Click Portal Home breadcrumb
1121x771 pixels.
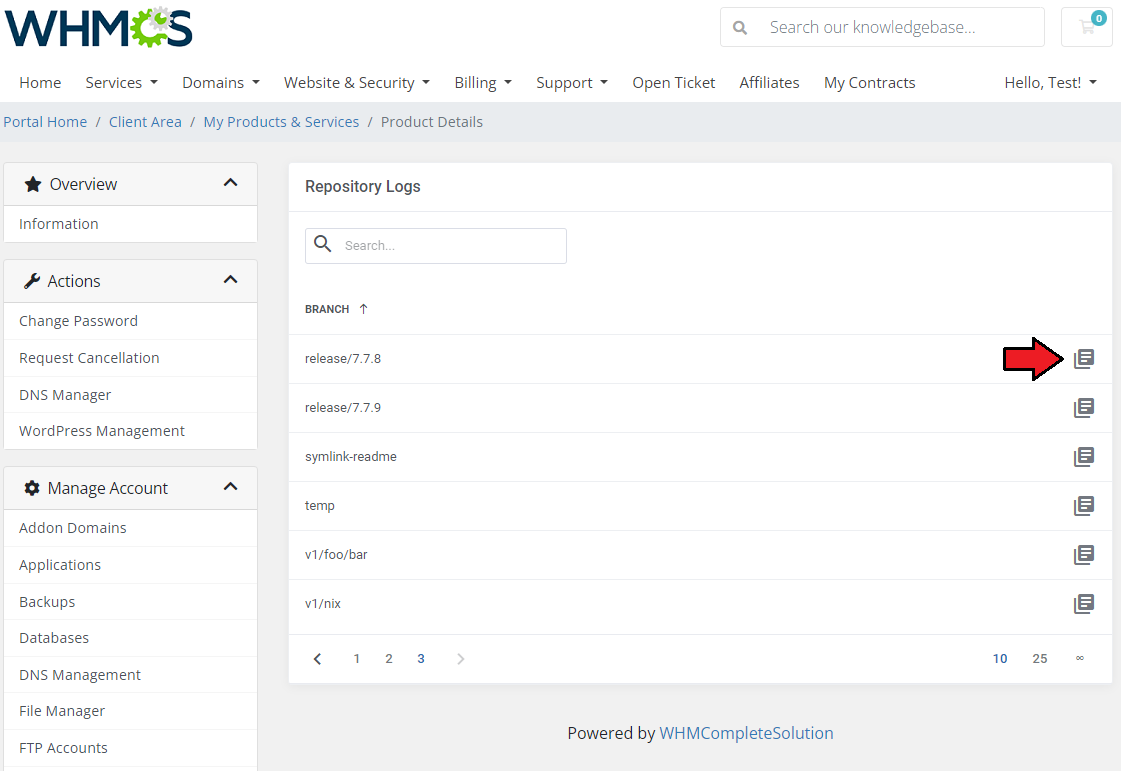(45, 122)
